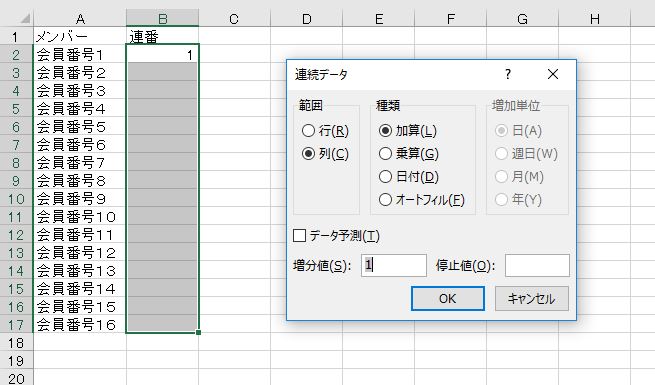Select row 19 header

tap(16, 360)
